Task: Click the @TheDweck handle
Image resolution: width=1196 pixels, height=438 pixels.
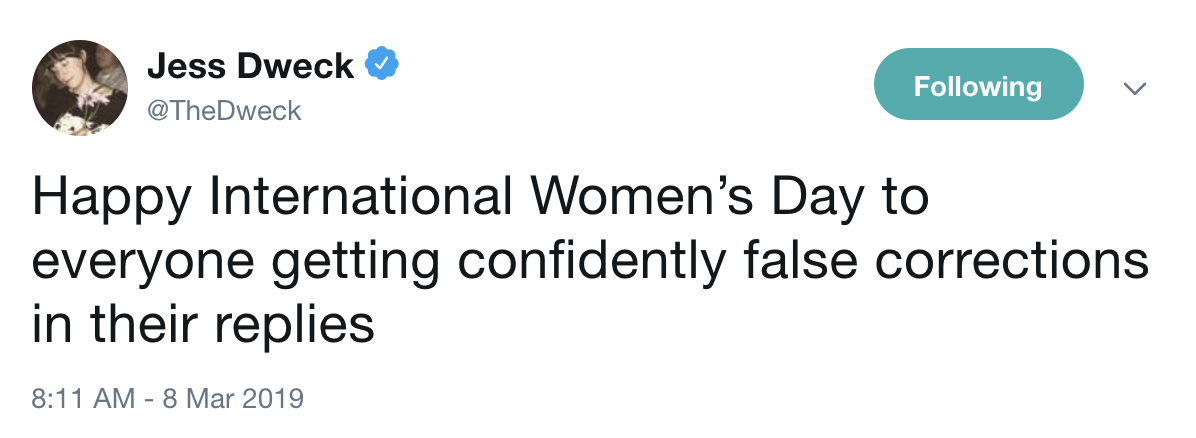Action: 223,111
